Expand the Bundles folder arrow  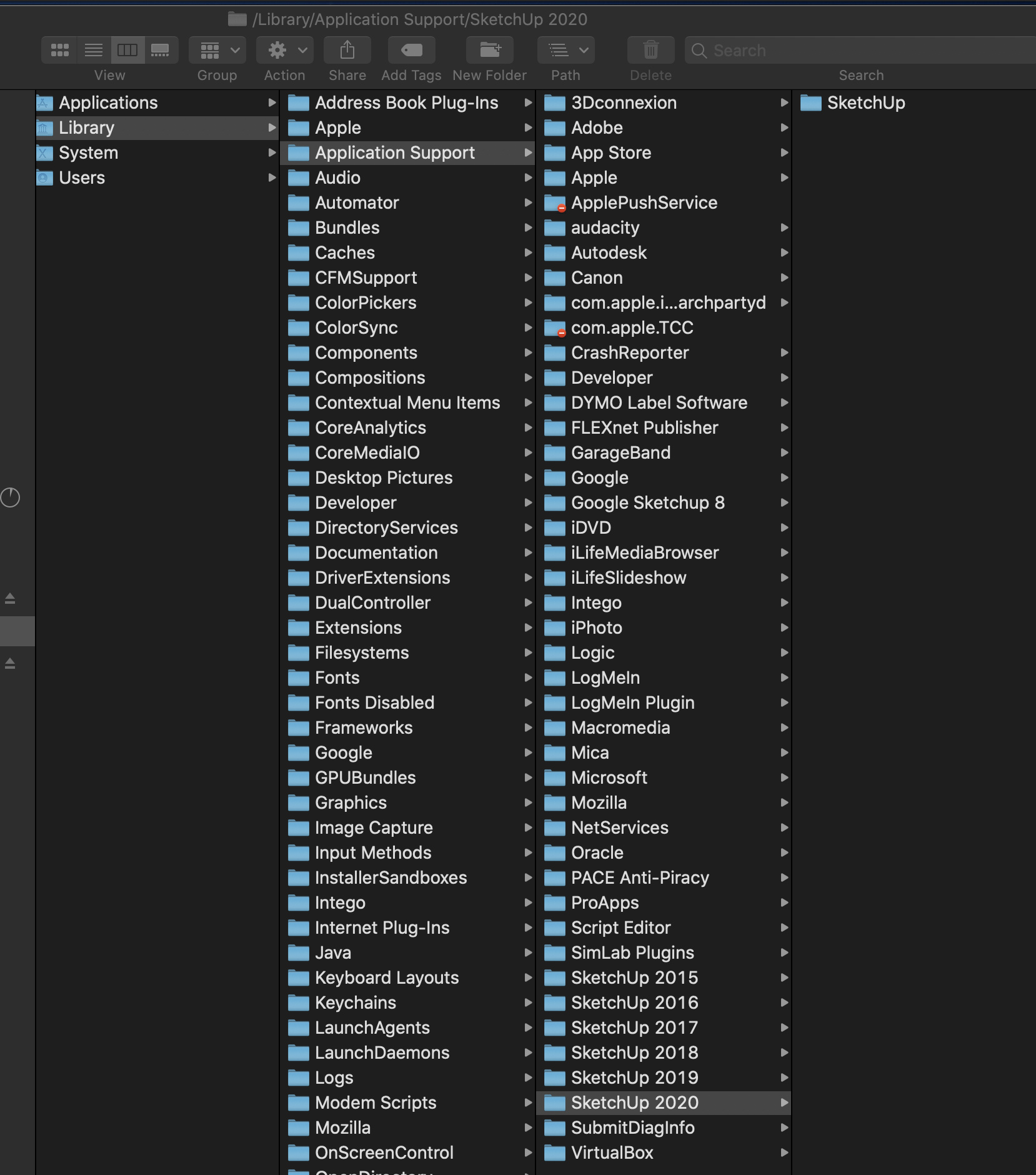(528, 227)
